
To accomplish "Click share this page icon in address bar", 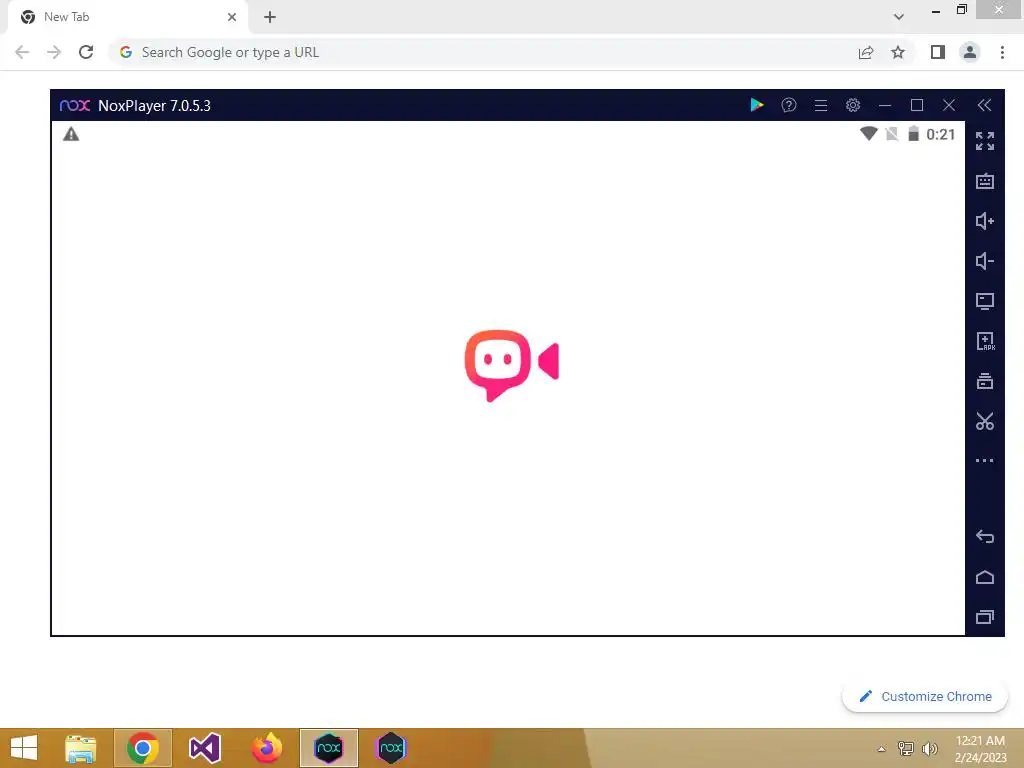I will (x=866, y=52).
